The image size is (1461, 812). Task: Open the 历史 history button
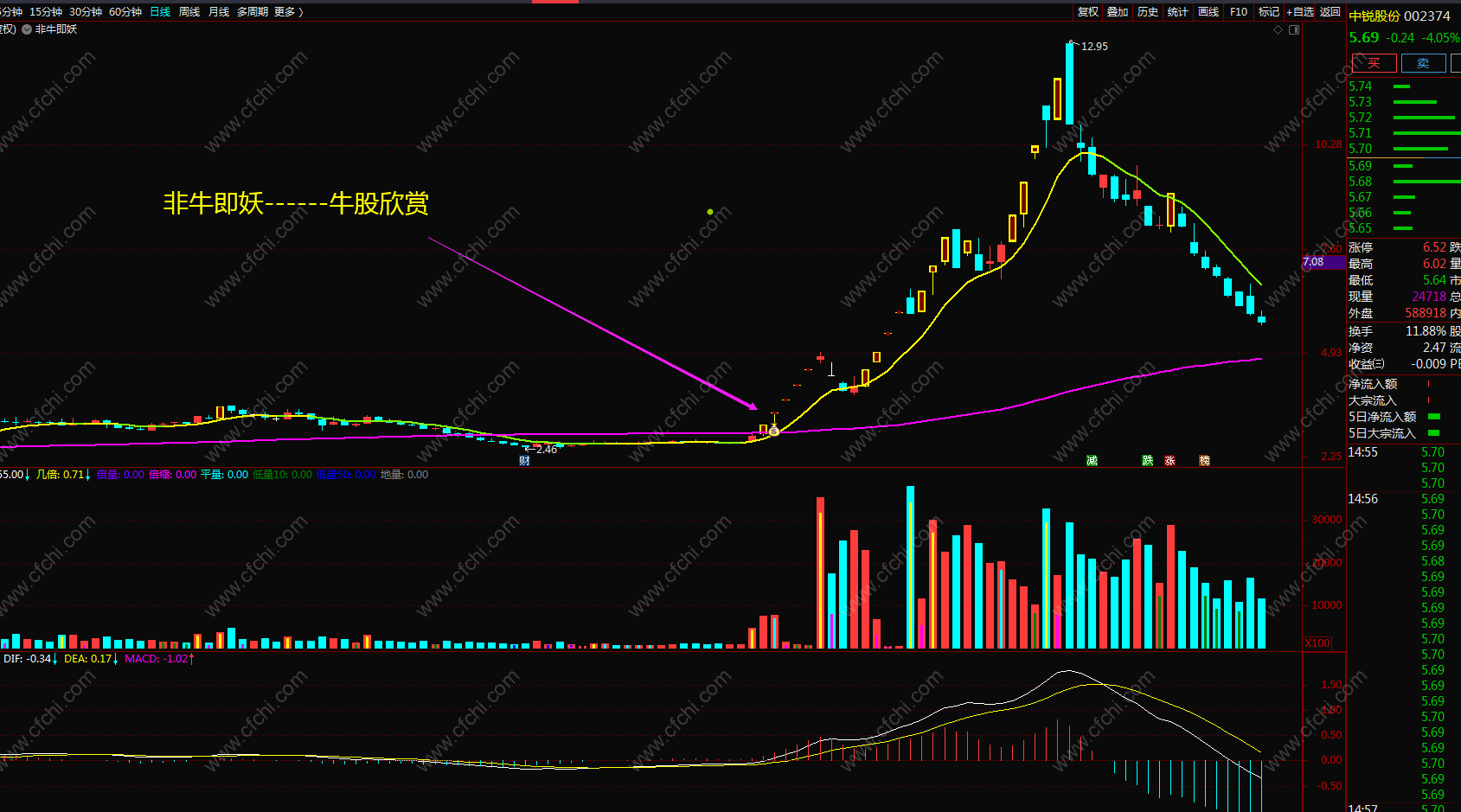pyautogui.click(x=1148, y=12)
